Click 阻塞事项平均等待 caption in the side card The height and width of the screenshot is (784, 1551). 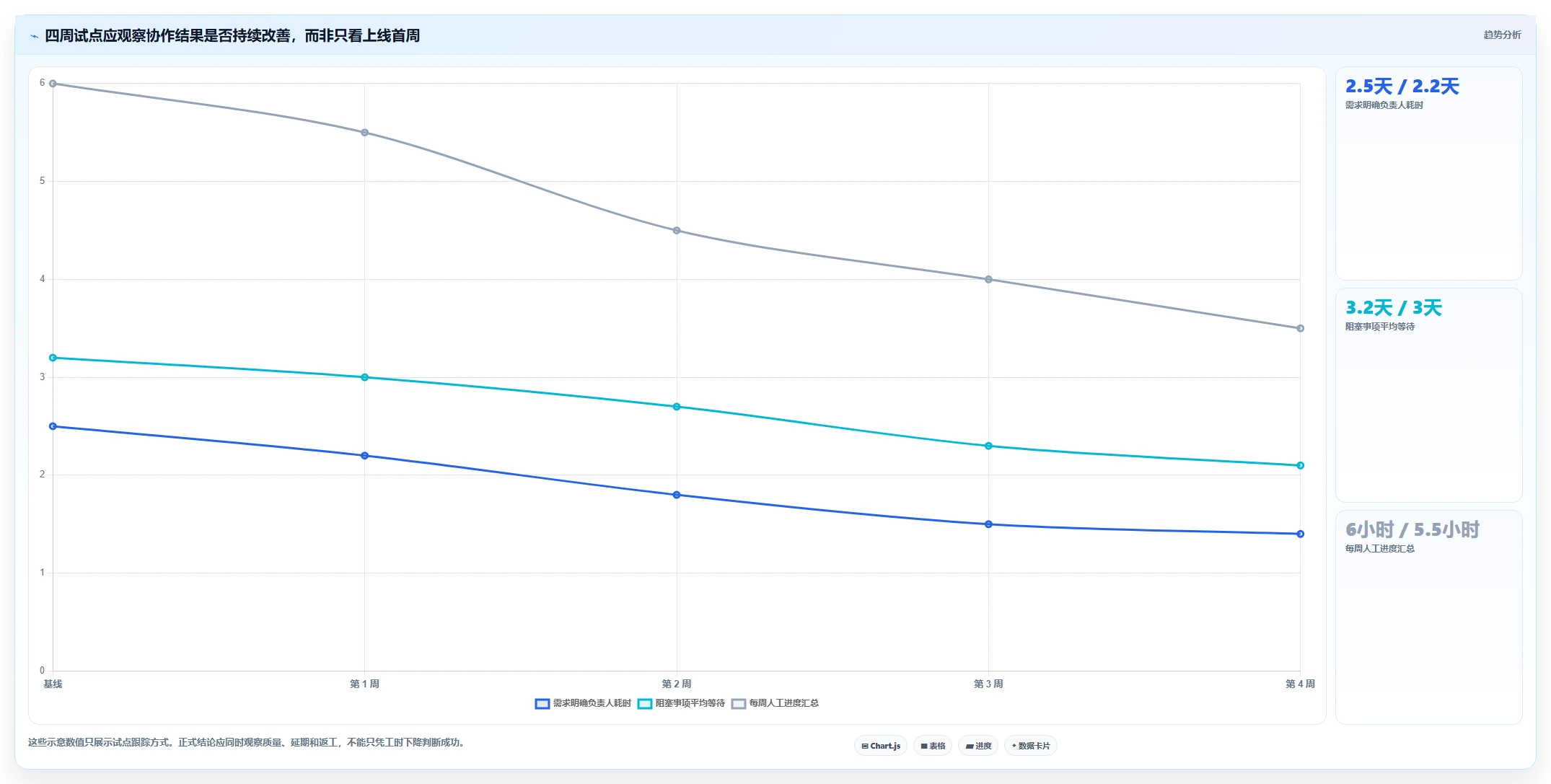(1379, 327)
